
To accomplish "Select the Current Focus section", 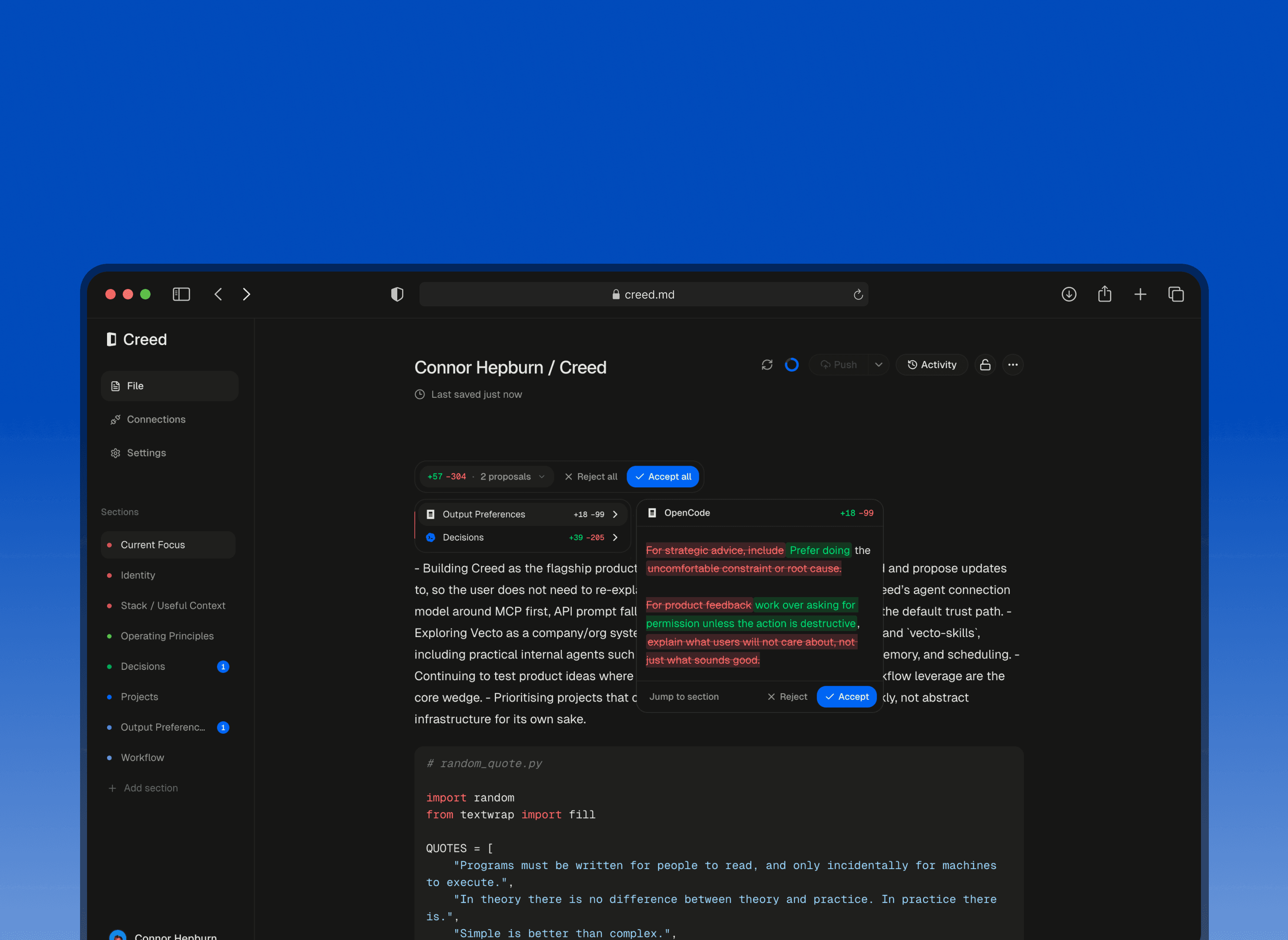I will click(168, 545).
